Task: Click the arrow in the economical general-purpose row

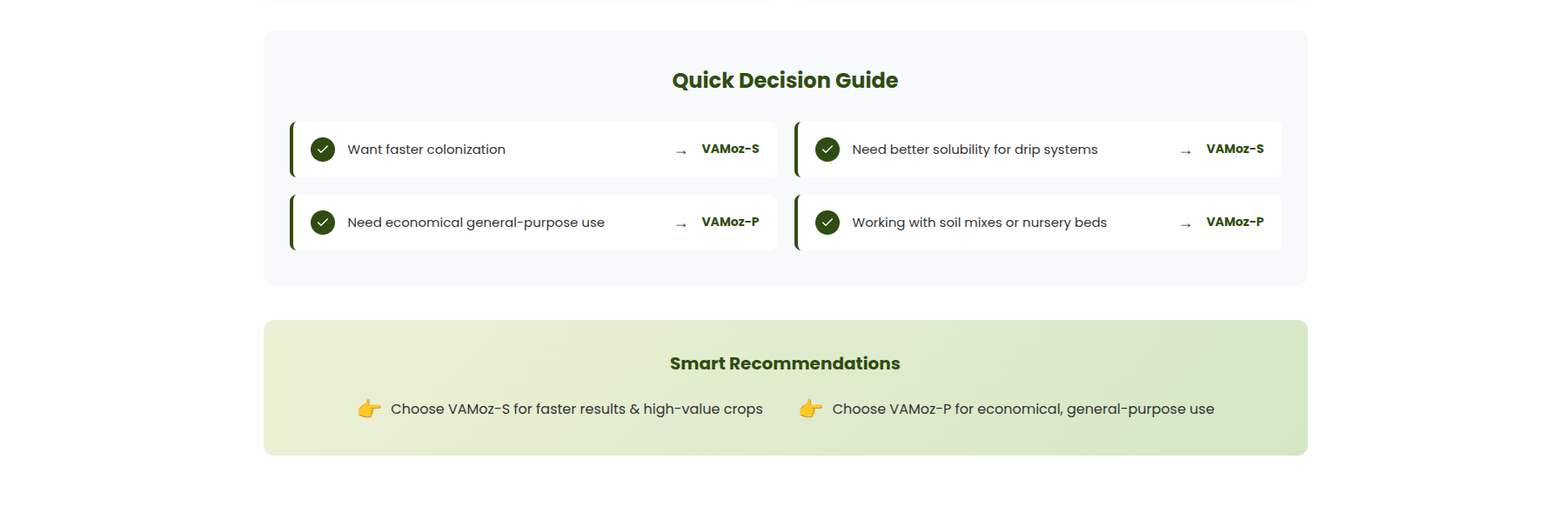Action: tap(681, 224)
